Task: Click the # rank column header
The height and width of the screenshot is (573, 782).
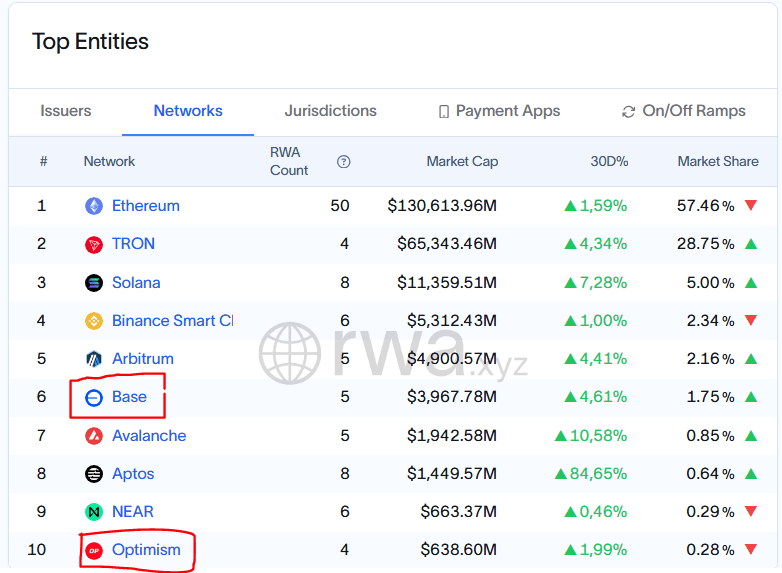Action: [x=43, y=162]
